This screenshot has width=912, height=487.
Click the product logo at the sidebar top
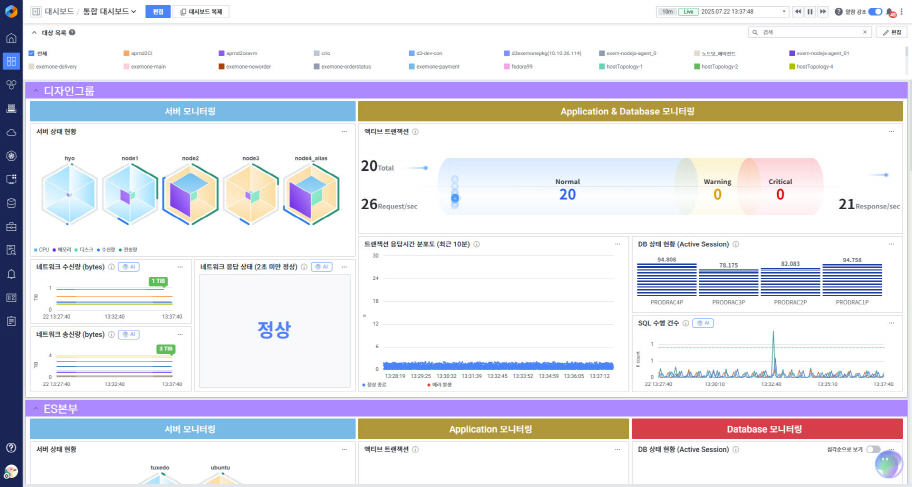pos(11,11)
